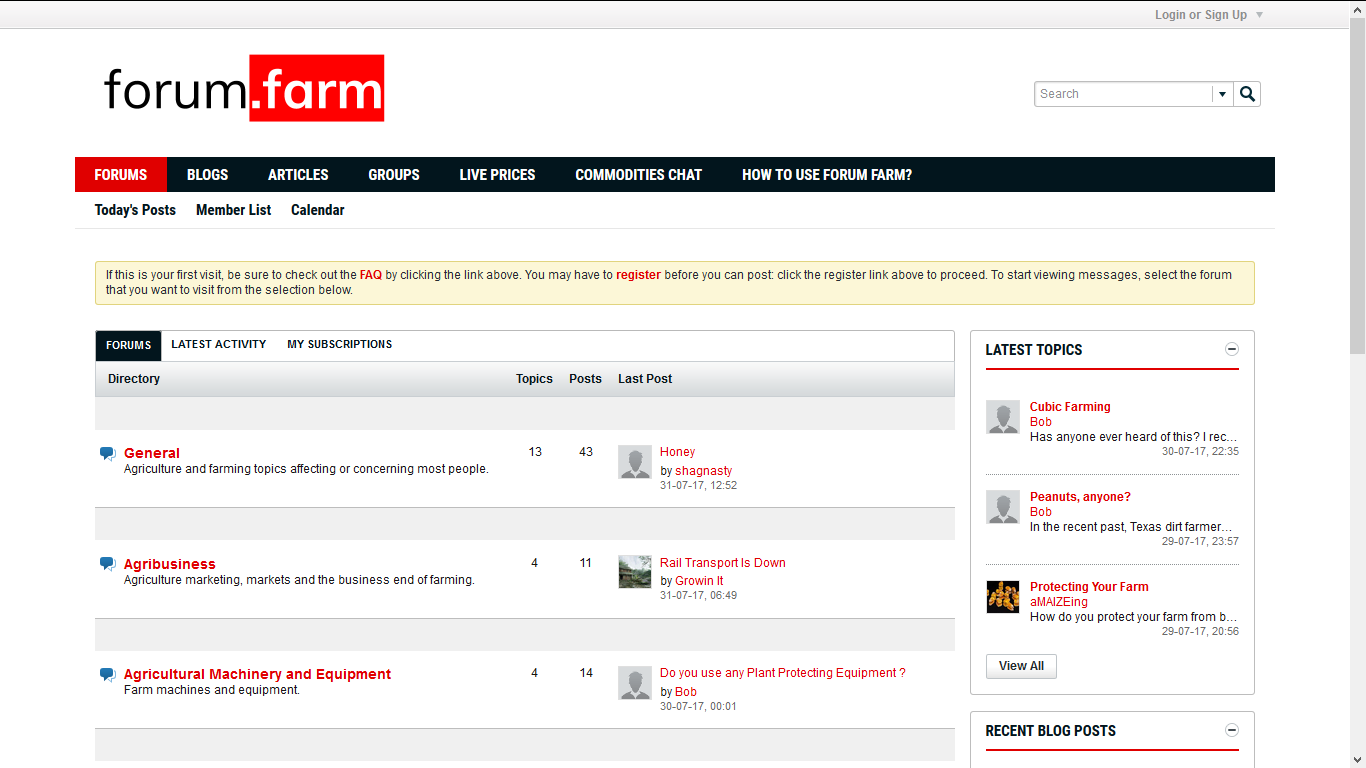Open Agricultural Machinery and Equipment forum
This screenshot has width=1366, height=768.
[257, 674]
